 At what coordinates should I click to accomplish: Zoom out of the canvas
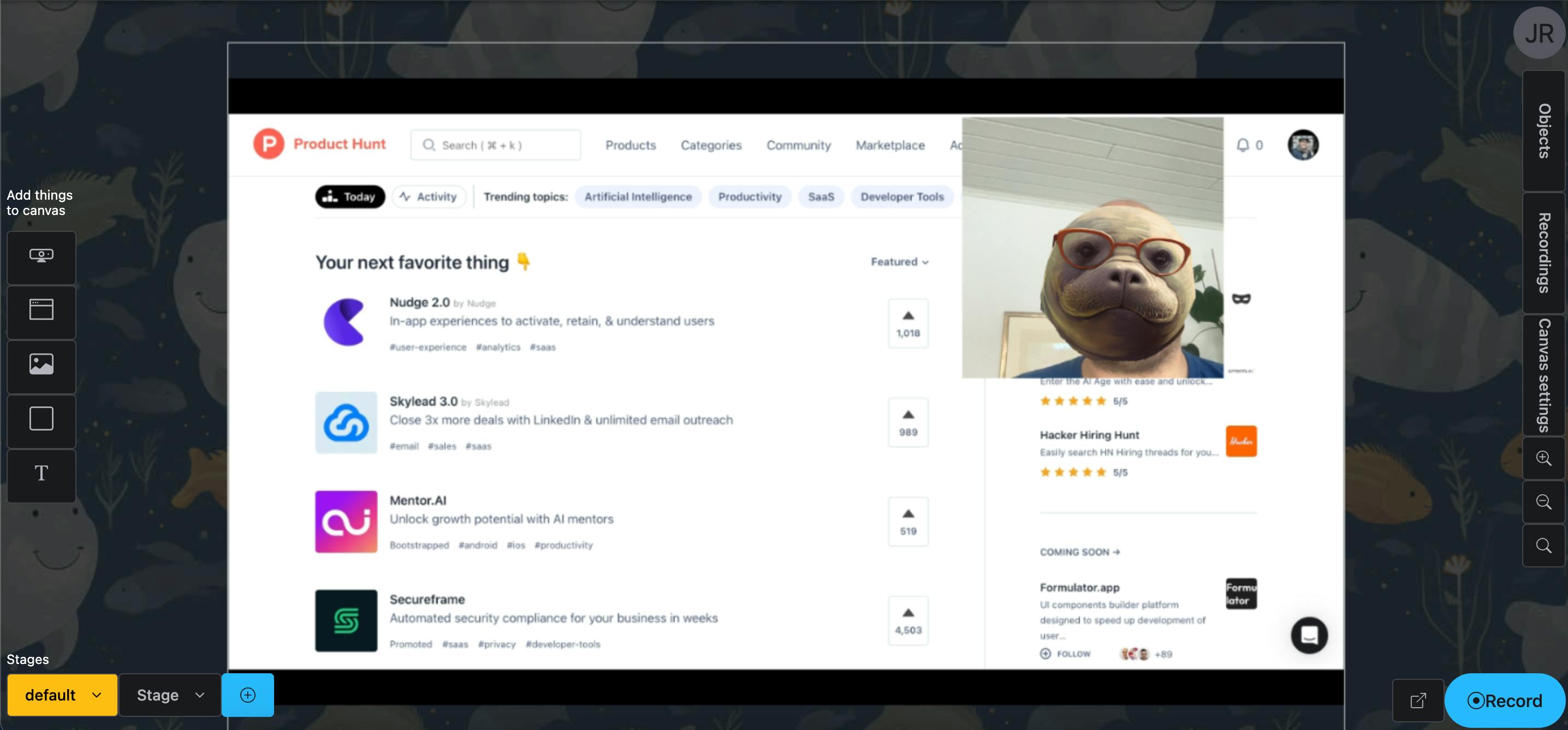(x=1543, y=502)
